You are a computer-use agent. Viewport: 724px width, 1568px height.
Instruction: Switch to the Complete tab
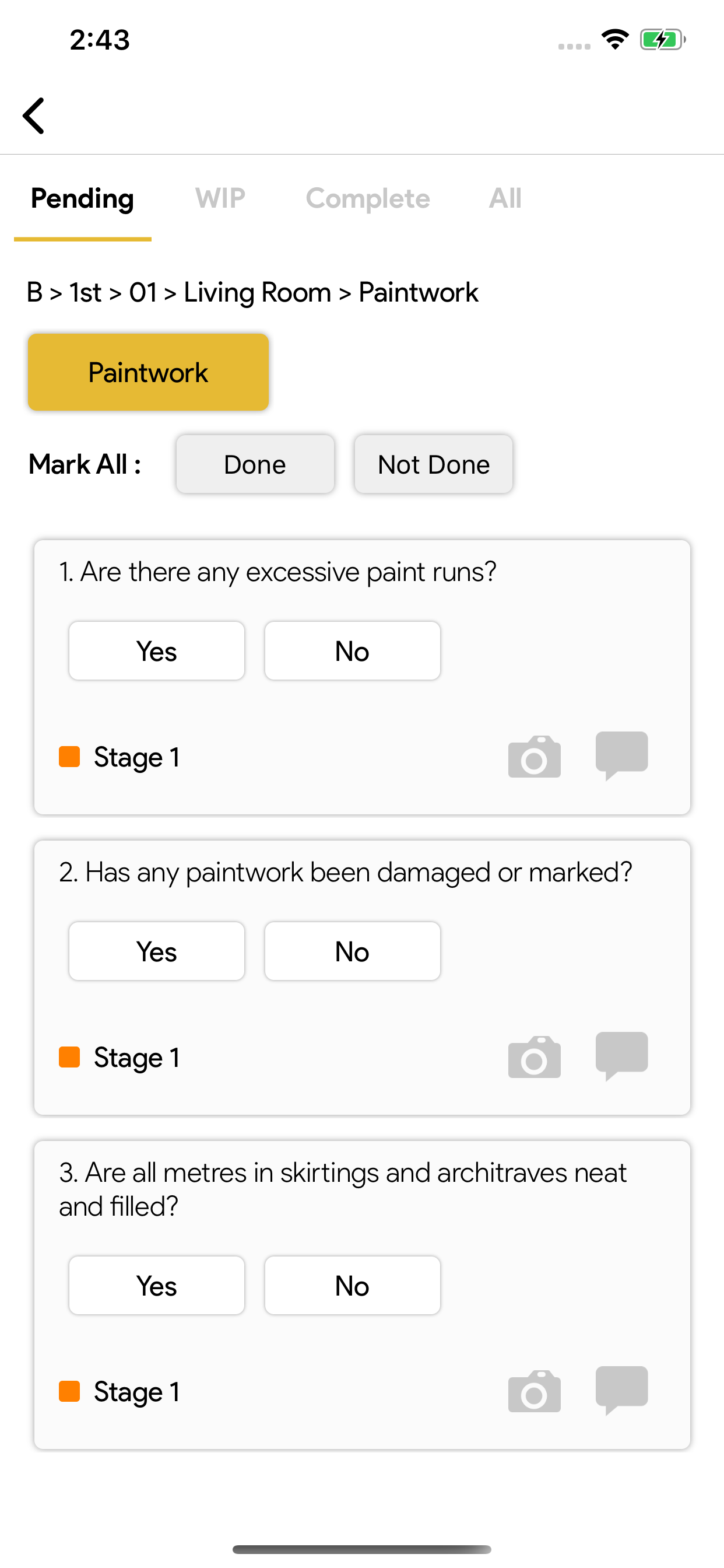coord(368,198)
